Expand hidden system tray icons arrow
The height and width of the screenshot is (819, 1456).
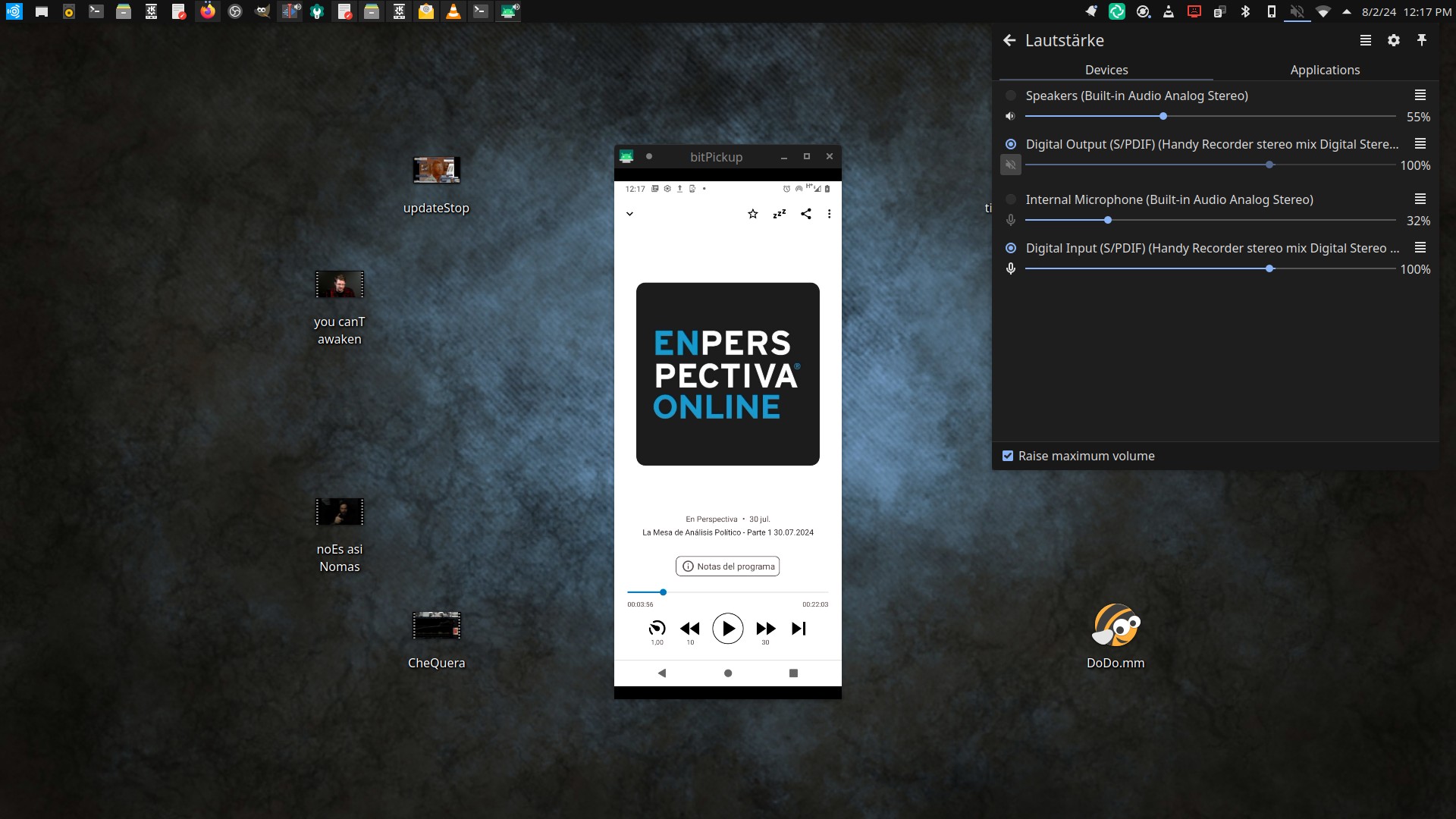[1347, 11]
